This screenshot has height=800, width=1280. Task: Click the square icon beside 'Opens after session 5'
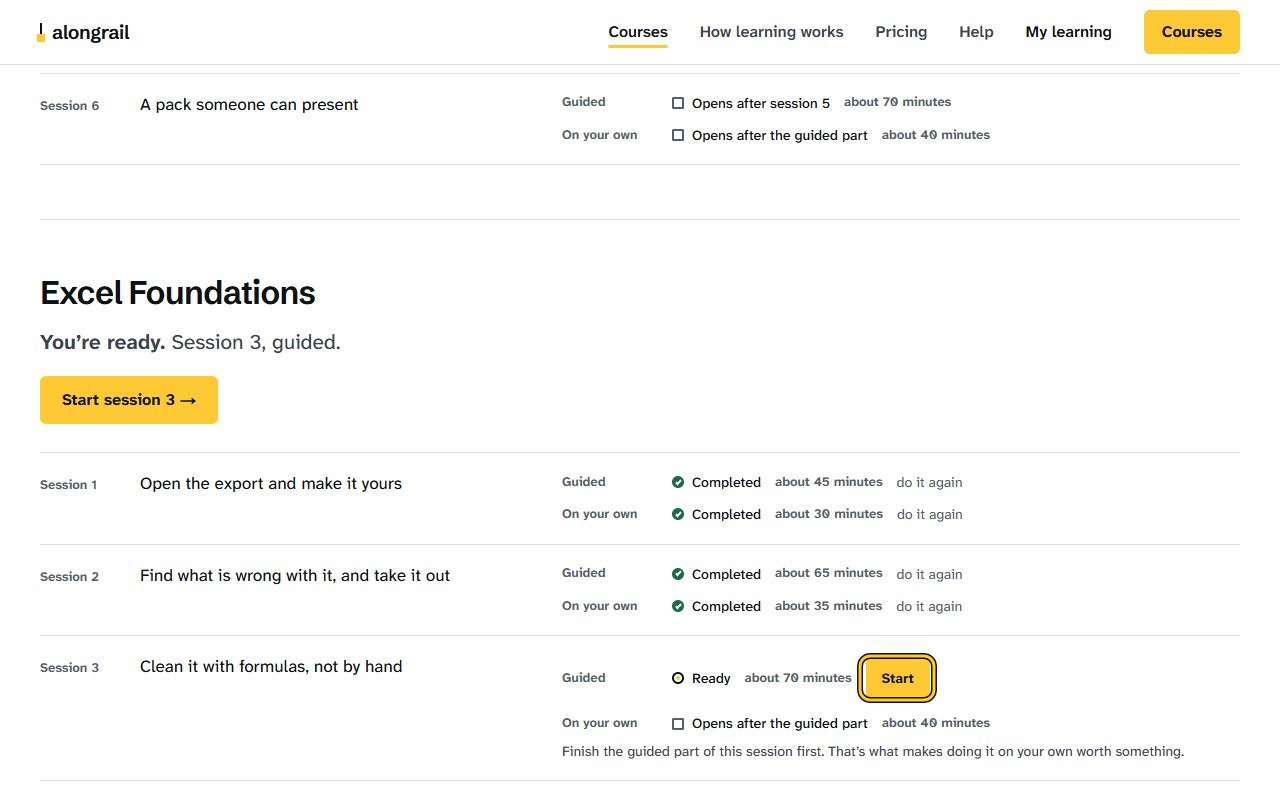point(678,103)
